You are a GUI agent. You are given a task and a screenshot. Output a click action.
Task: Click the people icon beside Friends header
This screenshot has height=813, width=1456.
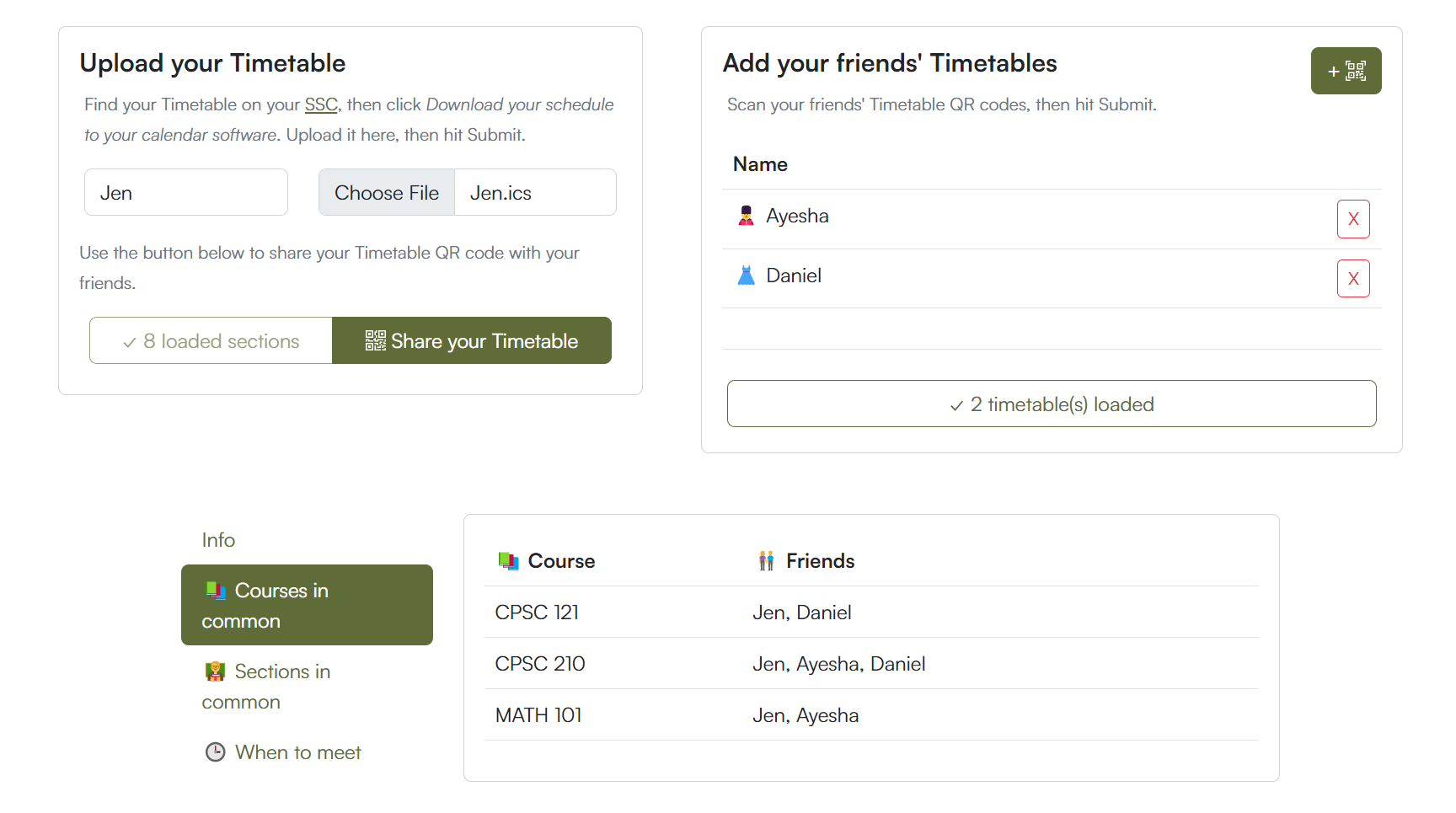tap(766, 561)
